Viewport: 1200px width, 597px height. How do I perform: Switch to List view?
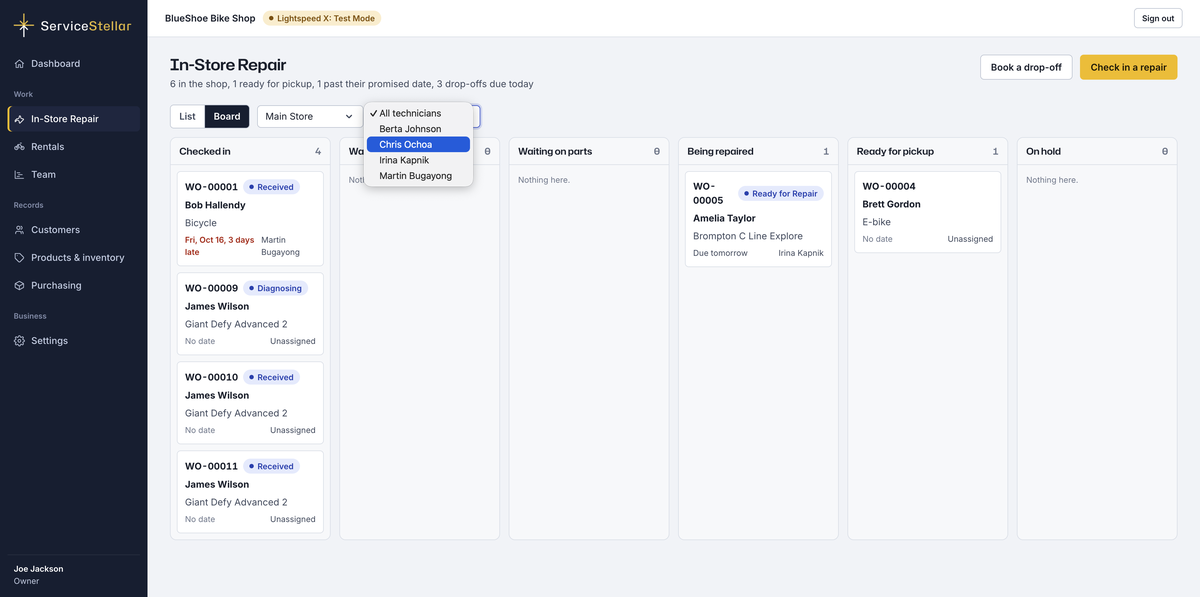187,117
